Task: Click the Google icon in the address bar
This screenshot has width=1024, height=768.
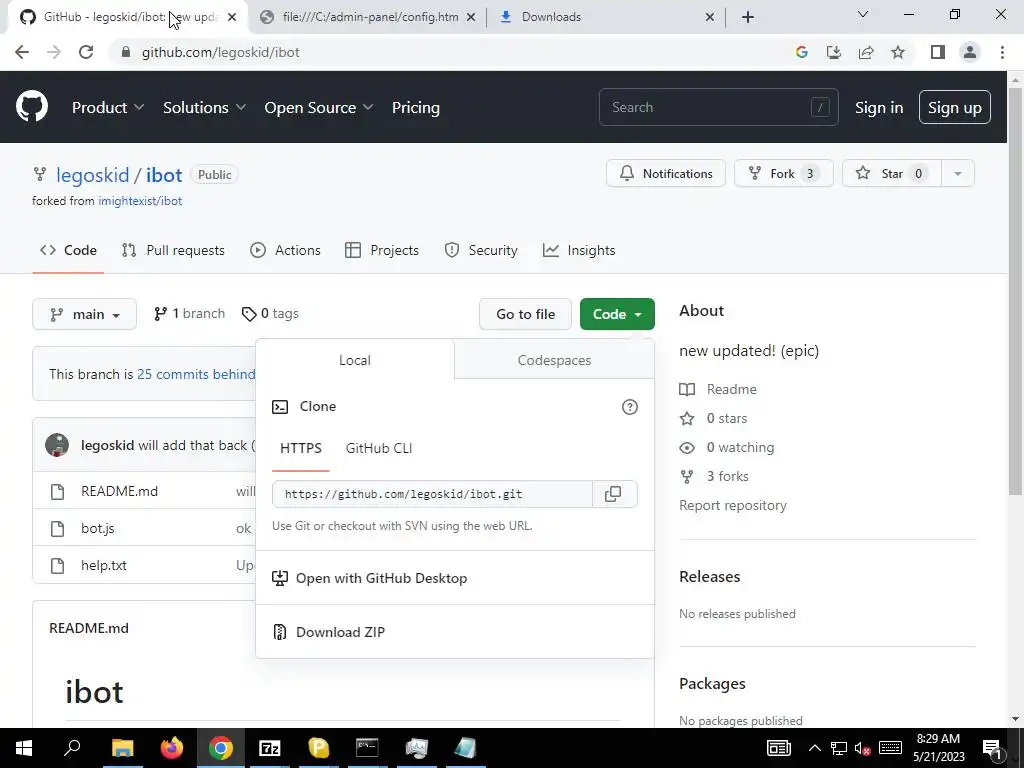Action: [802, 52]
